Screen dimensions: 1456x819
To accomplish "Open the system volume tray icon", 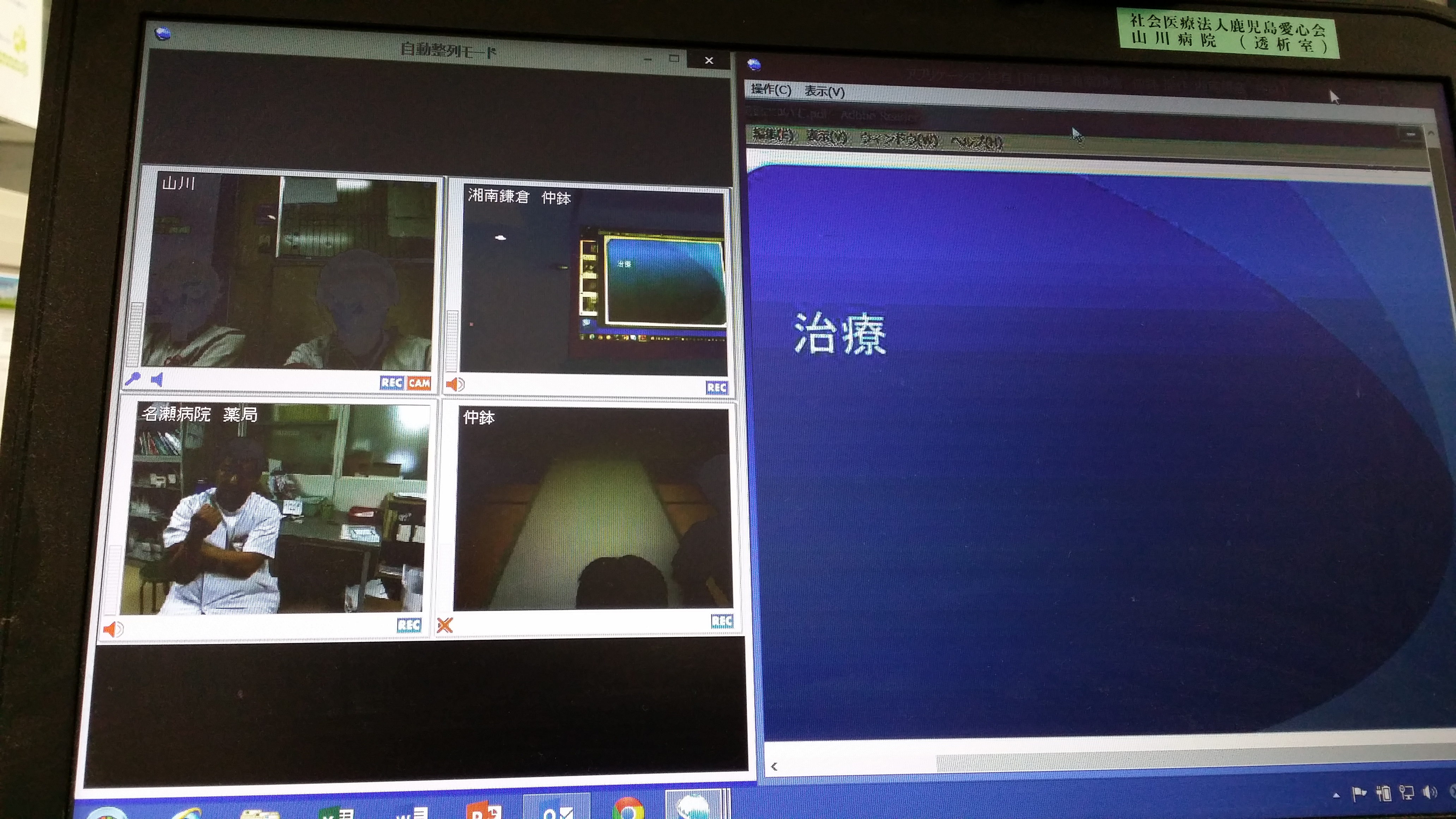I will pyautogui.click(x=1430, y=792).
